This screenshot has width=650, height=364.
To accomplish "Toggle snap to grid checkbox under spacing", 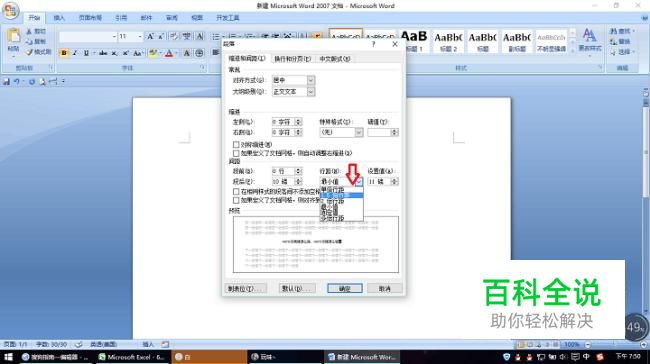I will click(236, 200).
